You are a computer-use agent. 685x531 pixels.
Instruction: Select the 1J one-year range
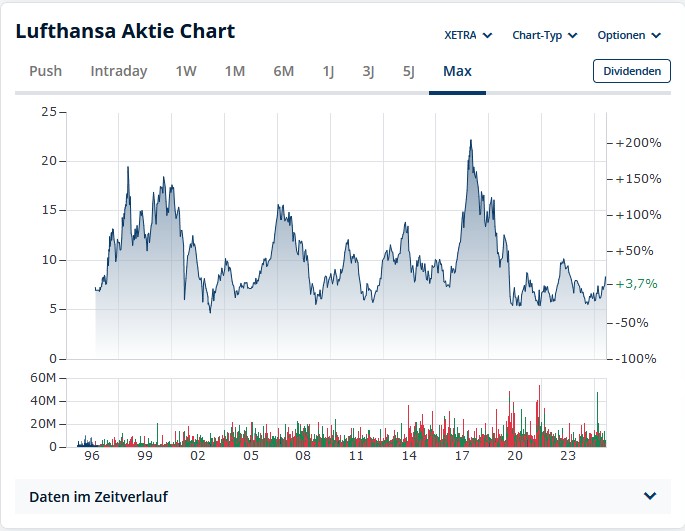click(x=329, y=71)
